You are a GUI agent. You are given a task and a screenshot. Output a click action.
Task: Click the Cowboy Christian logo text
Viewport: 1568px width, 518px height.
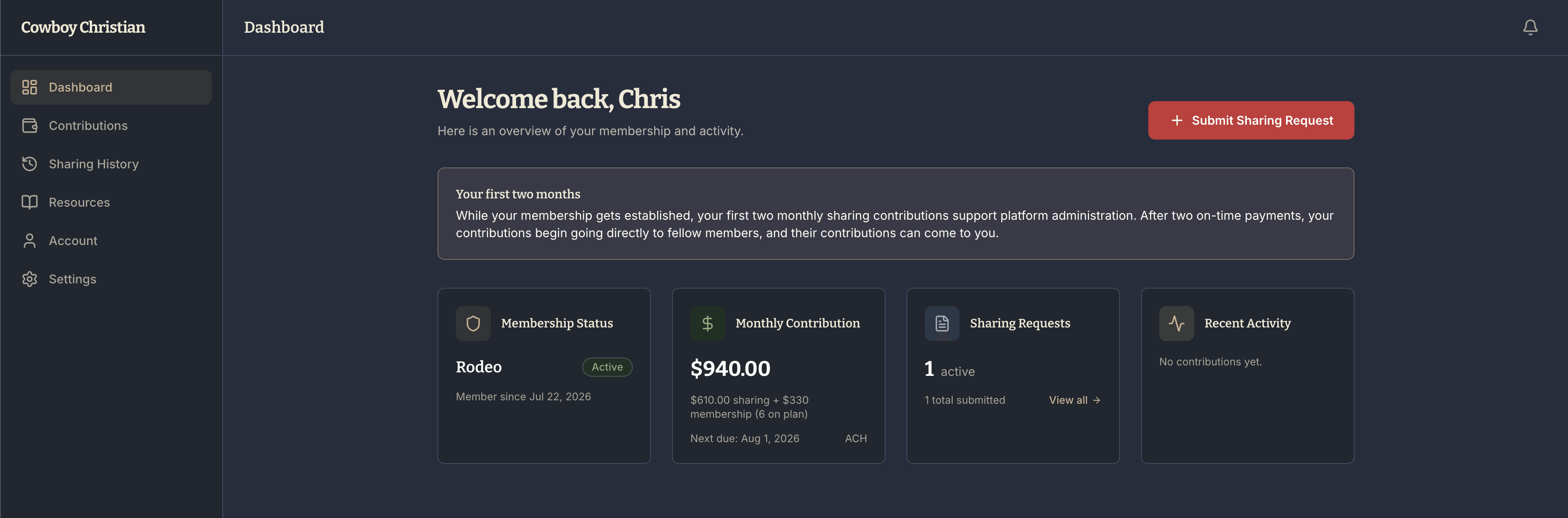tap(83, 27)
